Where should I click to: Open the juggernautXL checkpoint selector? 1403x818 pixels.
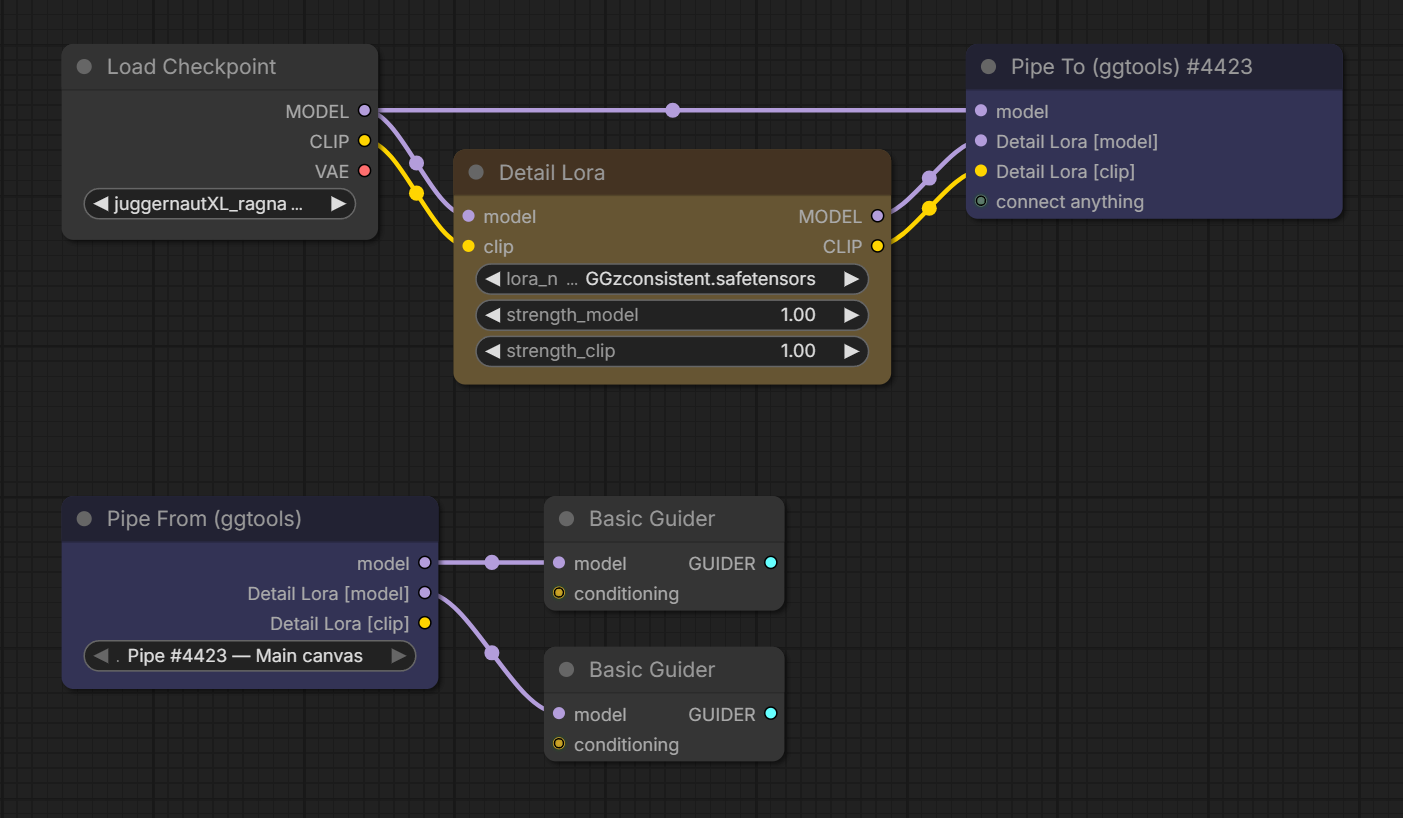[x=220, y=204]
